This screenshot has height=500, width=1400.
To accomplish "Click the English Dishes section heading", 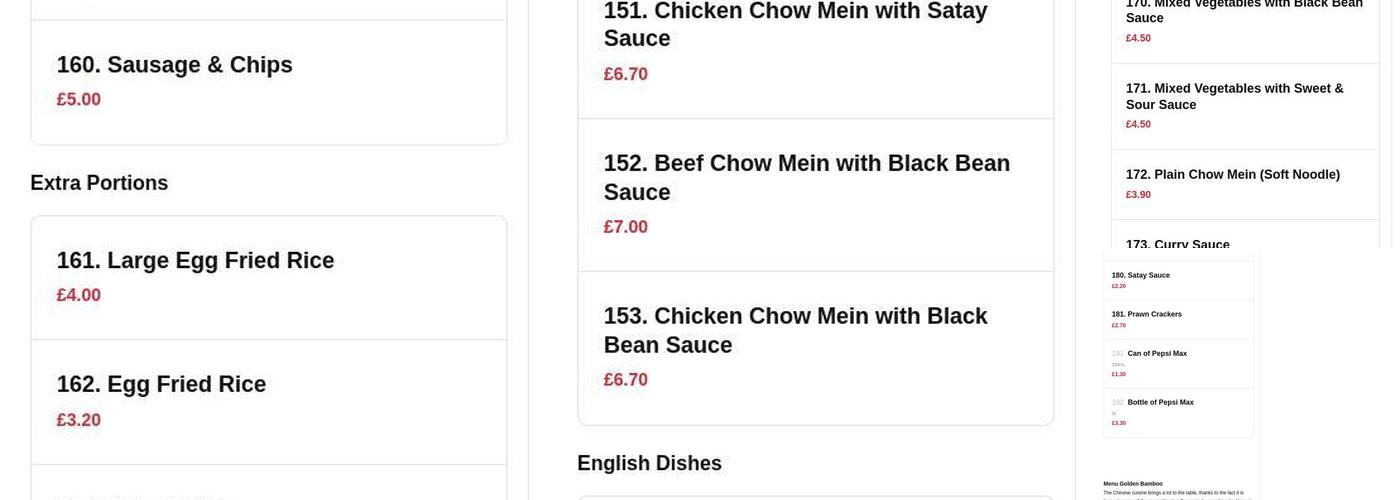I will click(x=649, y=463).
